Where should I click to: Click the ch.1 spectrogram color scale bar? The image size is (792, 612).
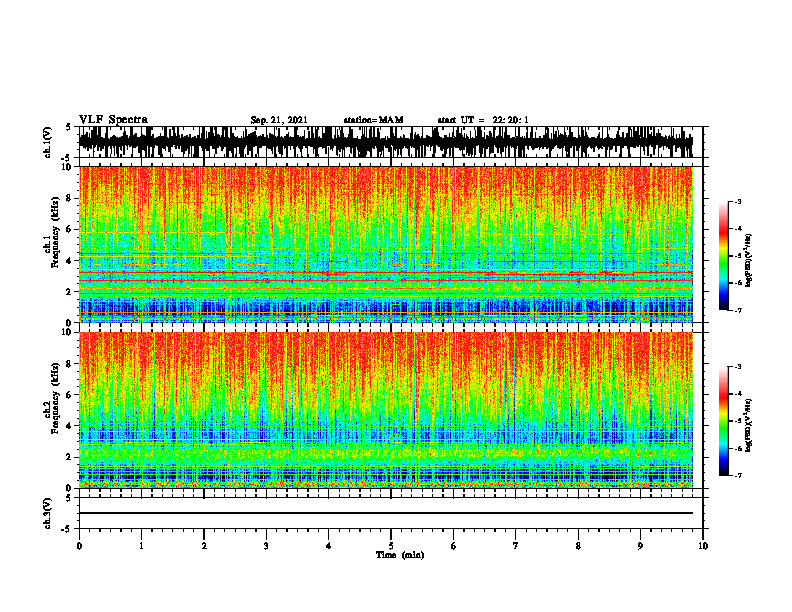(x=724, y=256)
